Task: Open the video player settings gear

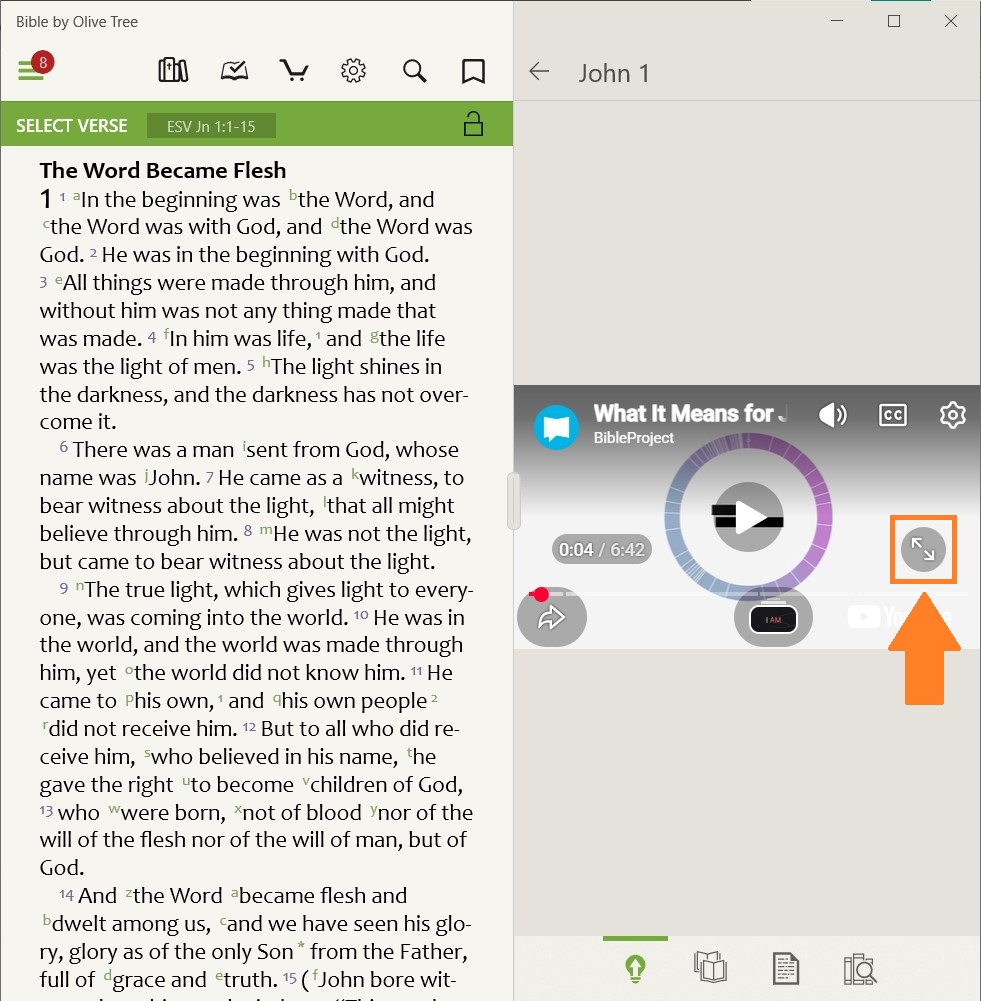Action: click(952, 415)
